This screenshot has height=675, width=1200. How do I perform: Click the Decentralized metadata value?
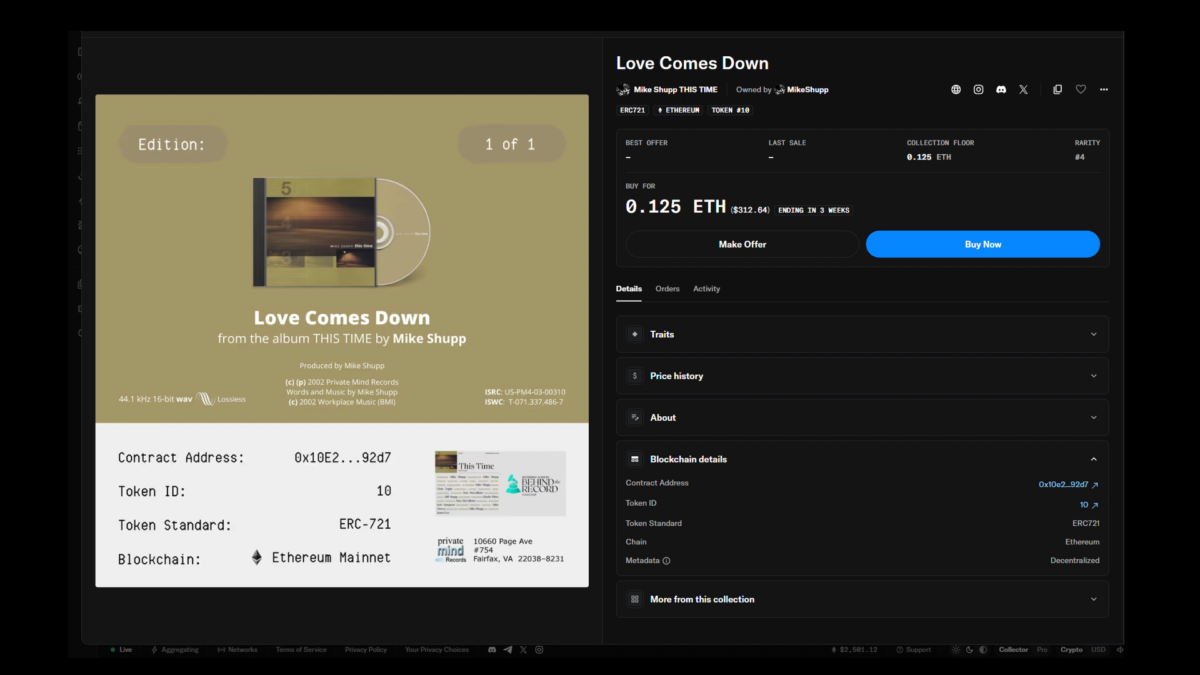1075,561
